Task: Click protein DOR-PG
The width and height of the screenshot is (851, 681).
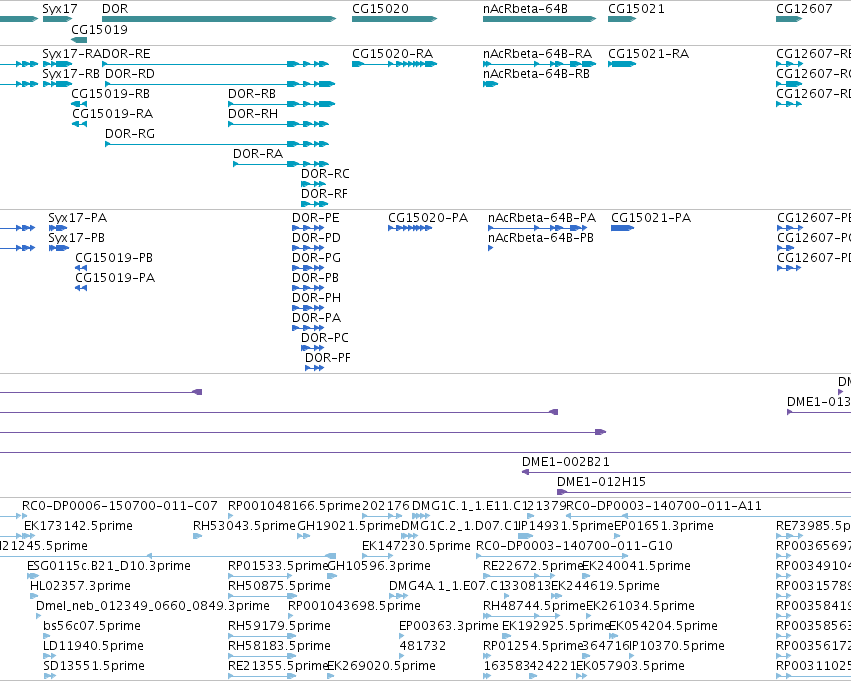Action: [x=308, y=268]
